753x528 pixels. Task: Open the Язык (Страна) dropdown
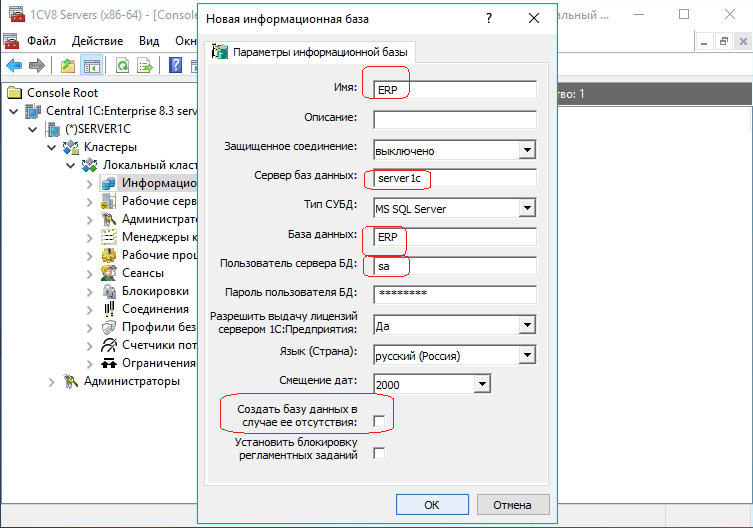coord(527,355)
